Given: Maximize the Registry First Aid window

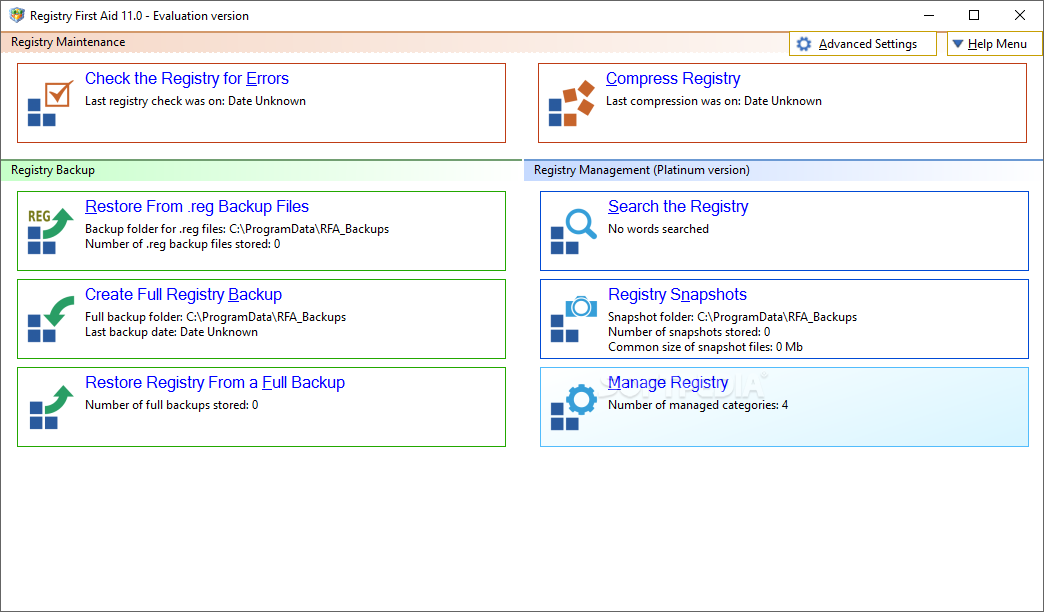Looking at the screenshot, I should click(x=973, y=15).
